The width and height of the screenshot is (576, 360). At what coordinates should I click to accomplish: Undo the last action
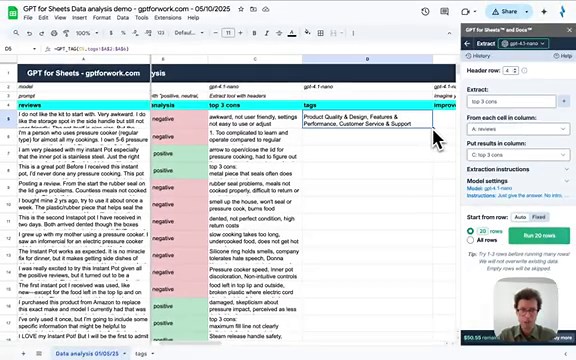tap(29, 33)
